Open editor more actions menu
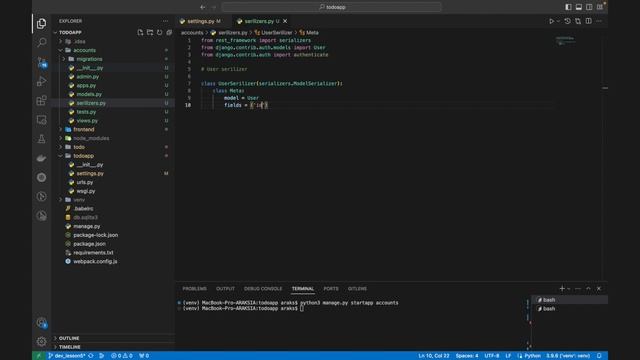The image size is (640, 360). 599,21
